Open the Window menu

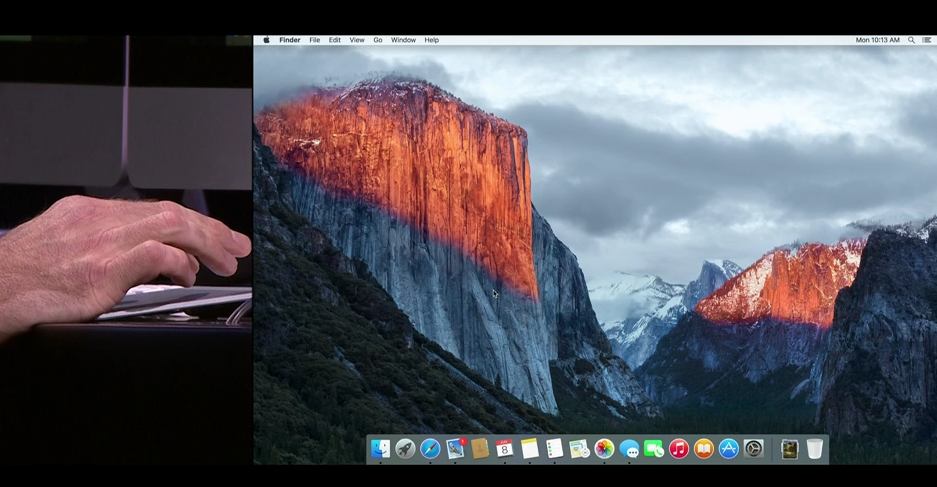(403, 40)
